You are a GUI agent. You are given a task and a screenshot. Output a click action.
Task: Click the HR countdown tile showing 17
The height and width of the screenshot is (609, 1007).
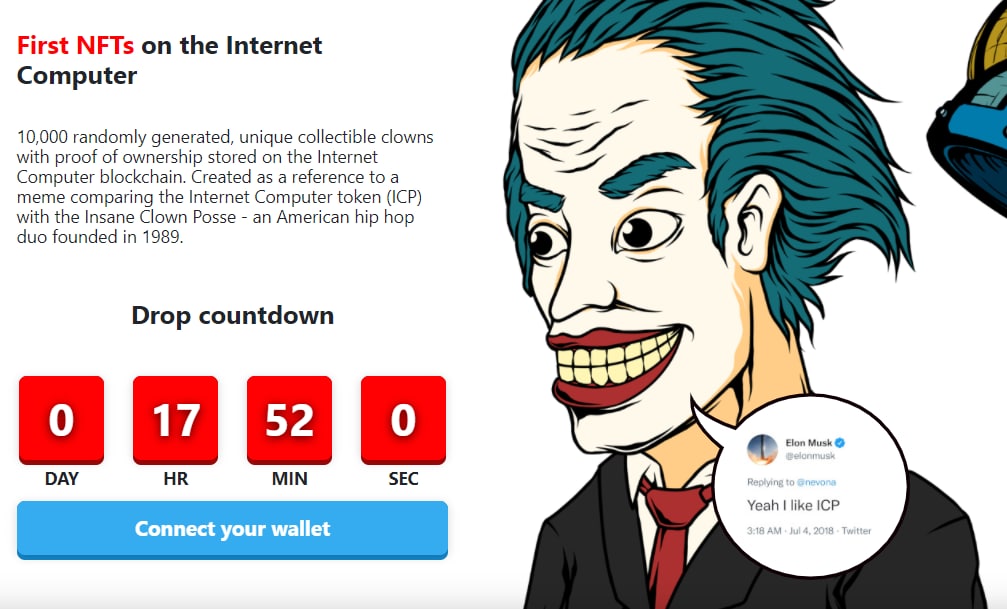[175, 420]
